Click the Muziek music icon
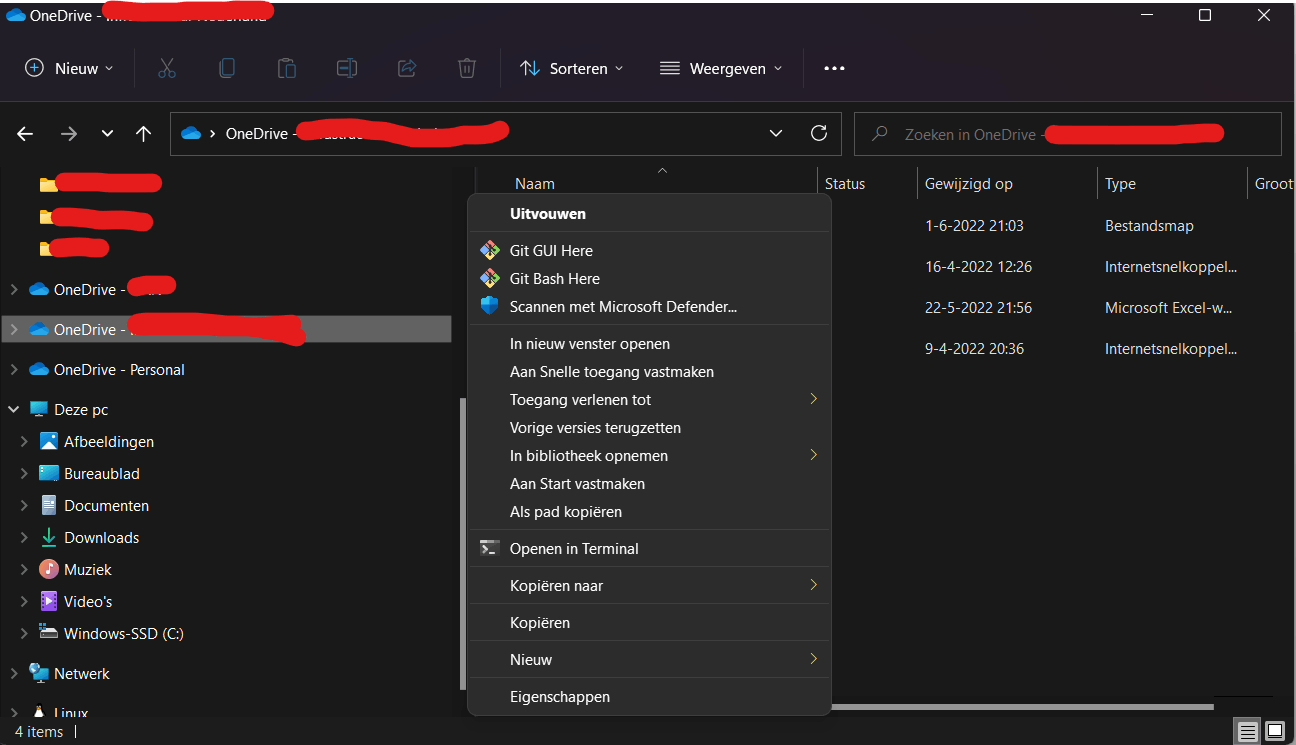Image resolution: width=1296 pixels, height=745 pixels. coord(48,569)
